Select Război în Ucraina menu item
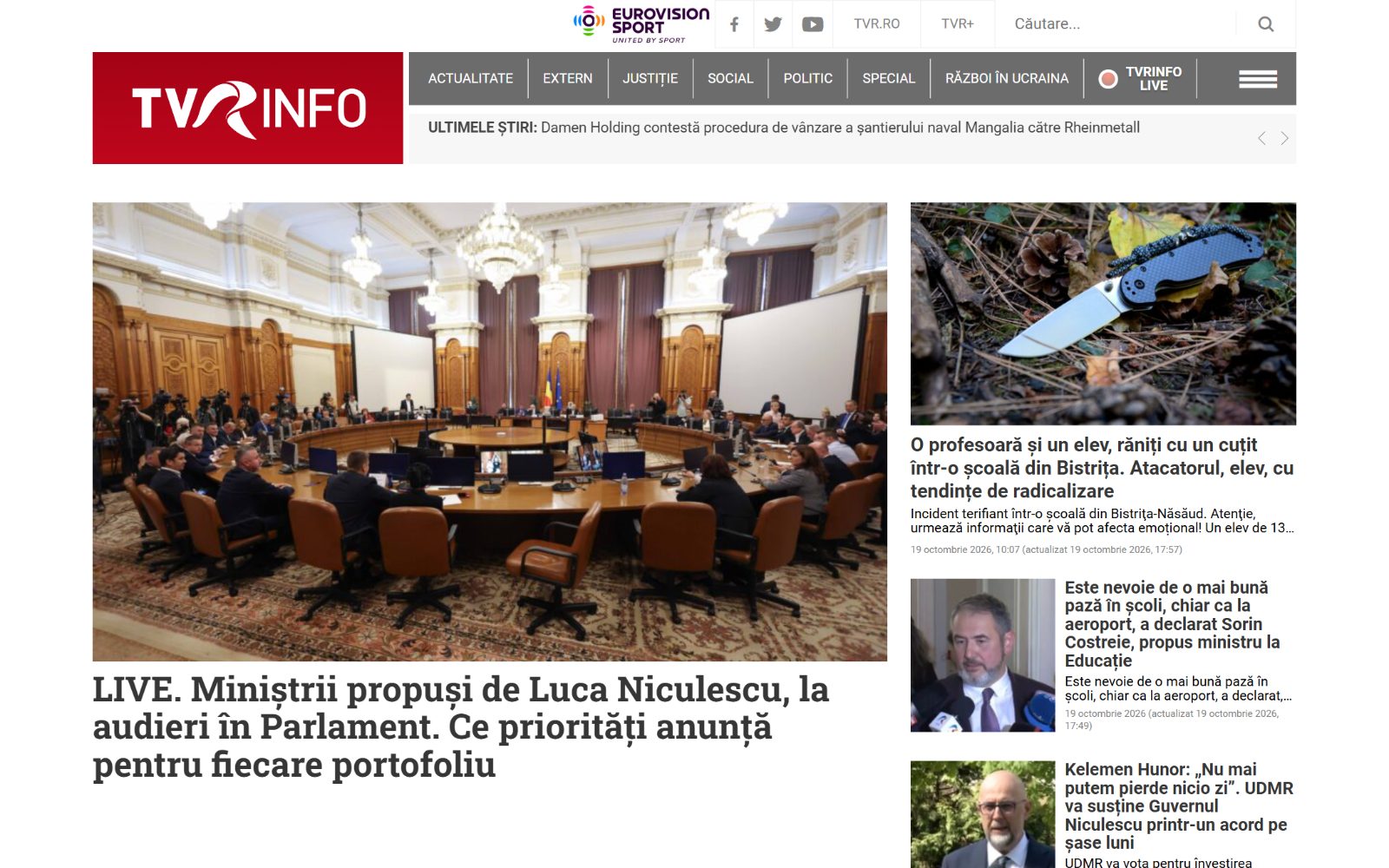The height and width of the screenshot is (868, 1389). (x=1007, y=78)
